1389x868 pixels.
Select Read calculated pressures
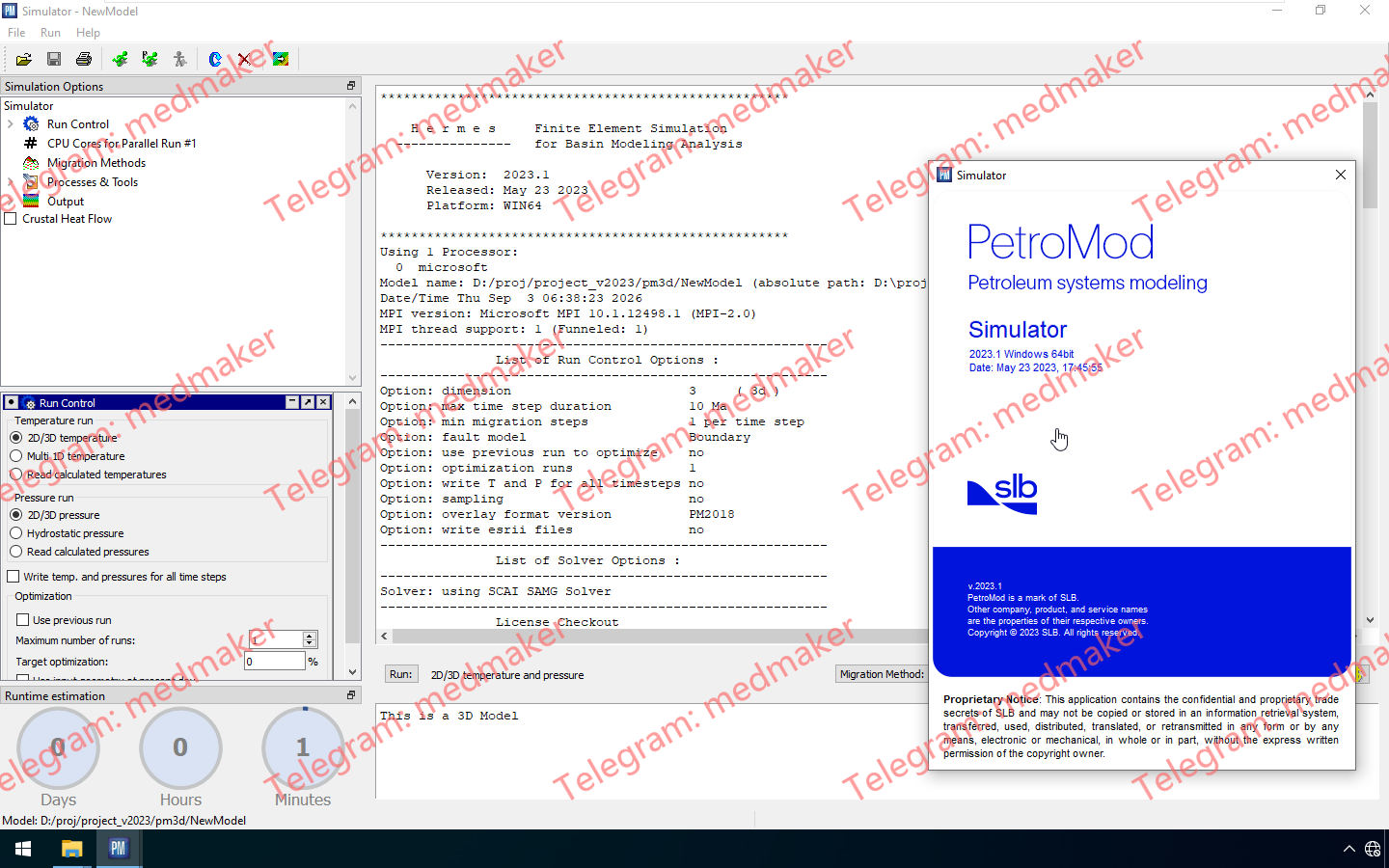16,552
